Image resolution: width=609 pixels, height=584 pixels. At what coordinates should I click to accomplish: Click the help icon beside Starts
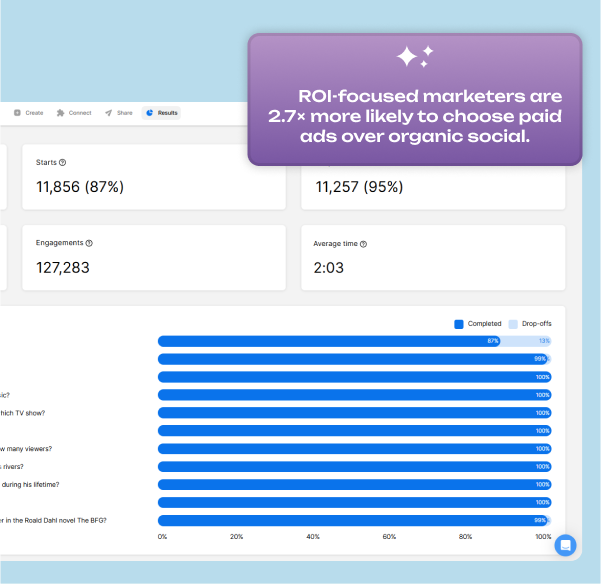coord(63,162)
